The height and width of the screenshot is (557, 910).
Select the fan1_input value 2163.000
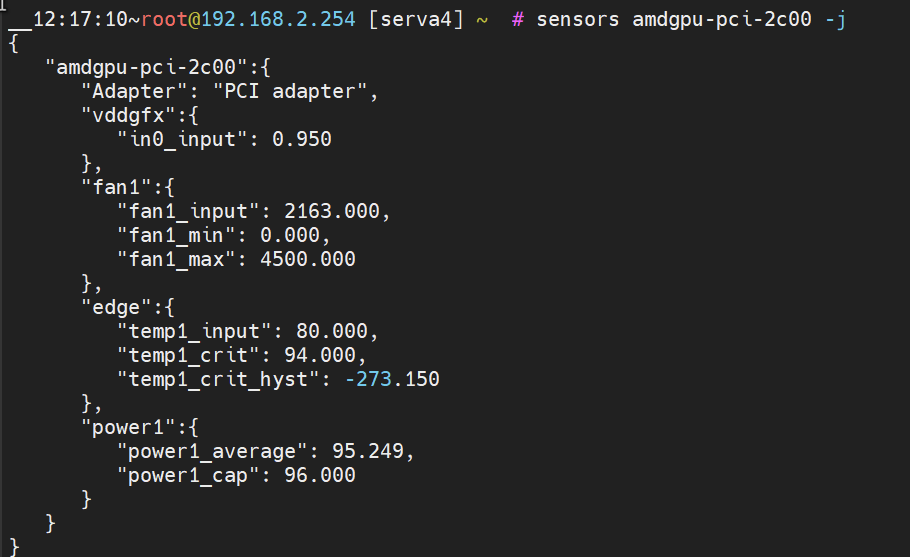click(332, 211)
